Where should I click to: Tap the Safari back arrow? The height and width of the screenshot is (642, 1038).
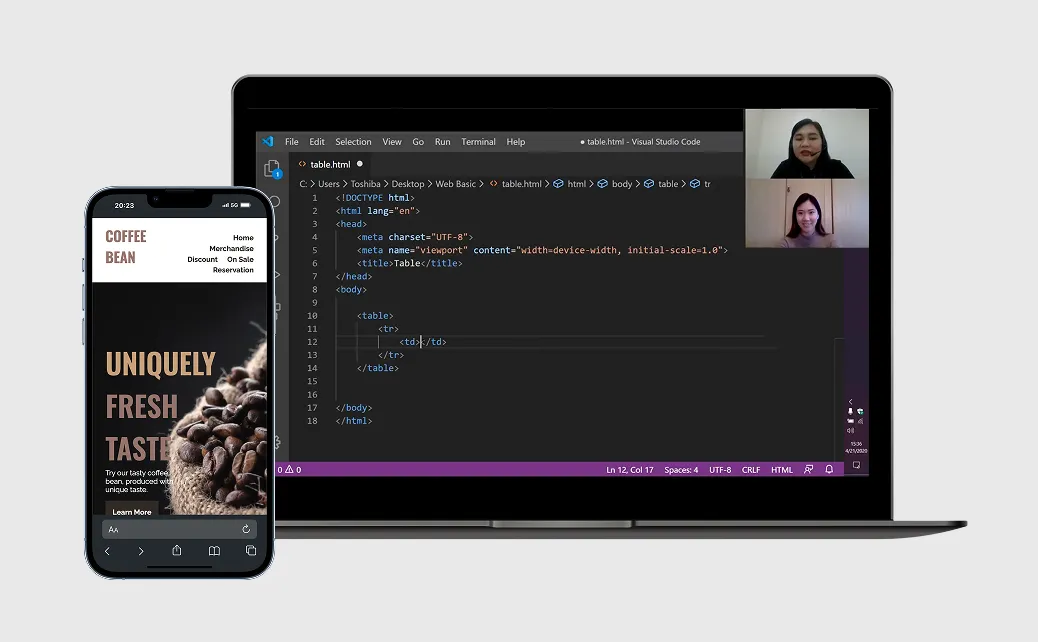point(108,551)
